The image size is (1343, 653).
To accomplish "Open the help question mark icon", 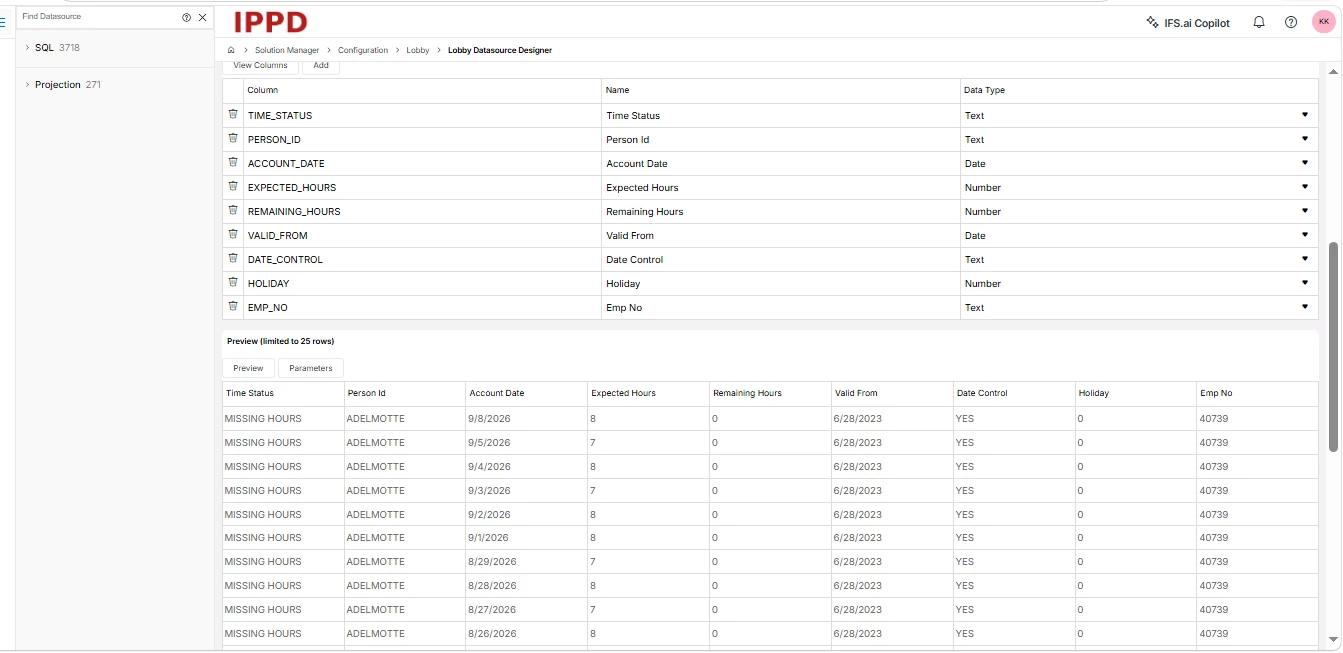I will [1291, 22].
